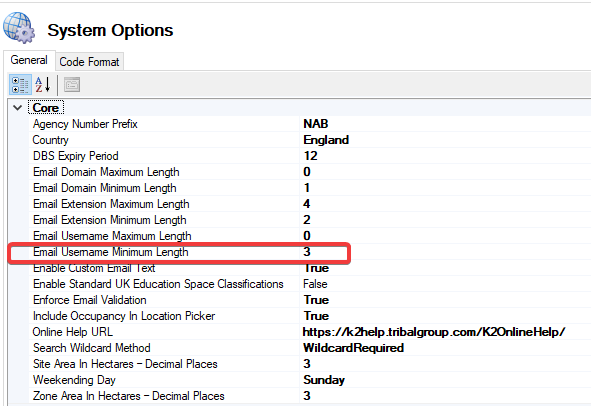Click the Property Pages toolbar icon

pos(72,85)
